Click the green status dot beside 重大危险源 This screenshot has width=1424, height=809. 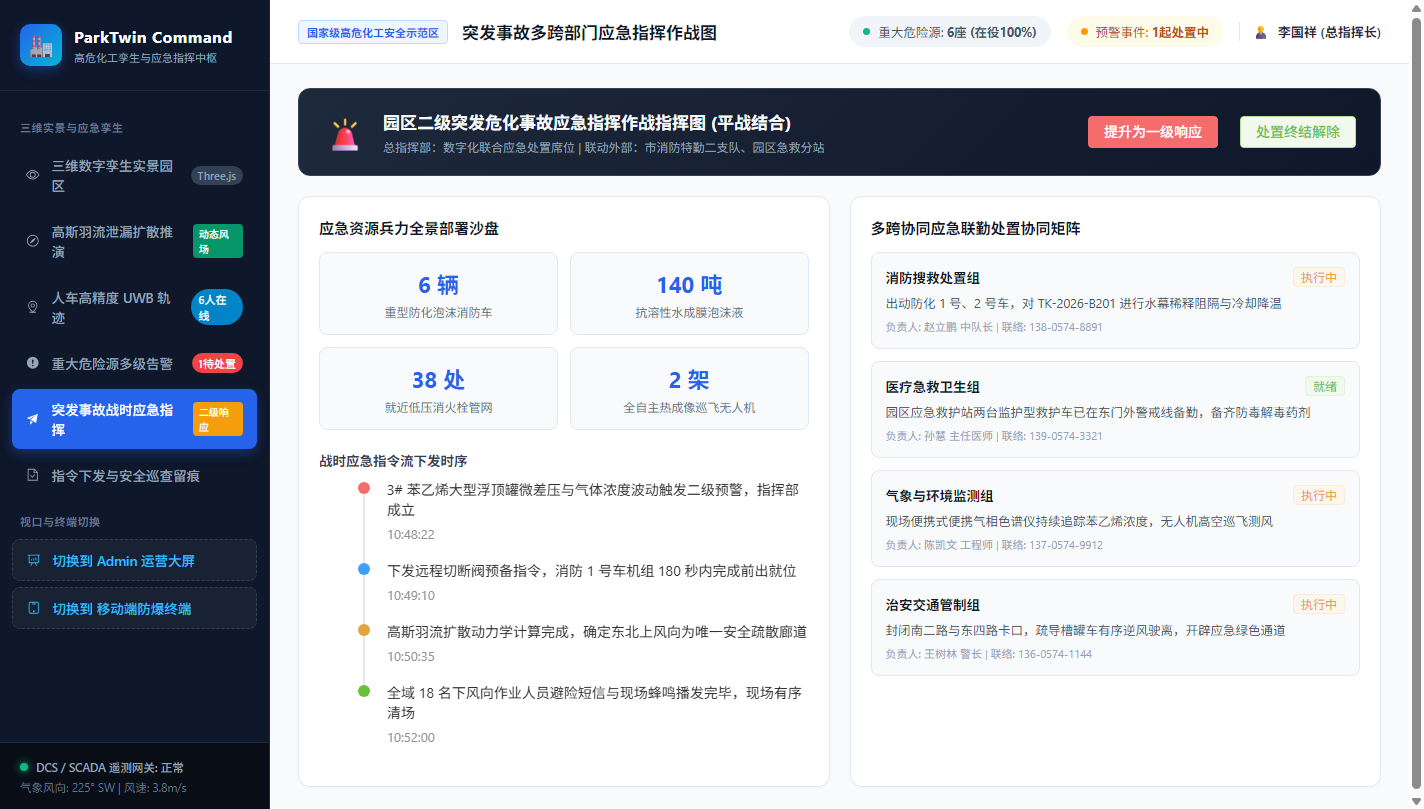click(x=866, y=32)
